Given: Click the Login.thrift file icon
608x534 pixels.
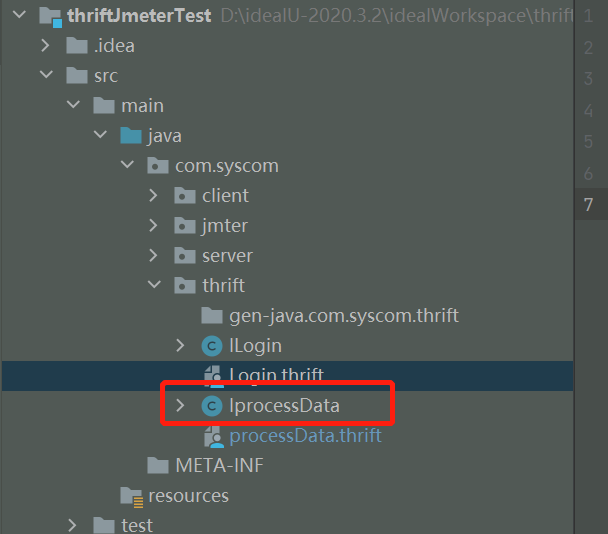Looking at the screenshot, I should (213, 376).
